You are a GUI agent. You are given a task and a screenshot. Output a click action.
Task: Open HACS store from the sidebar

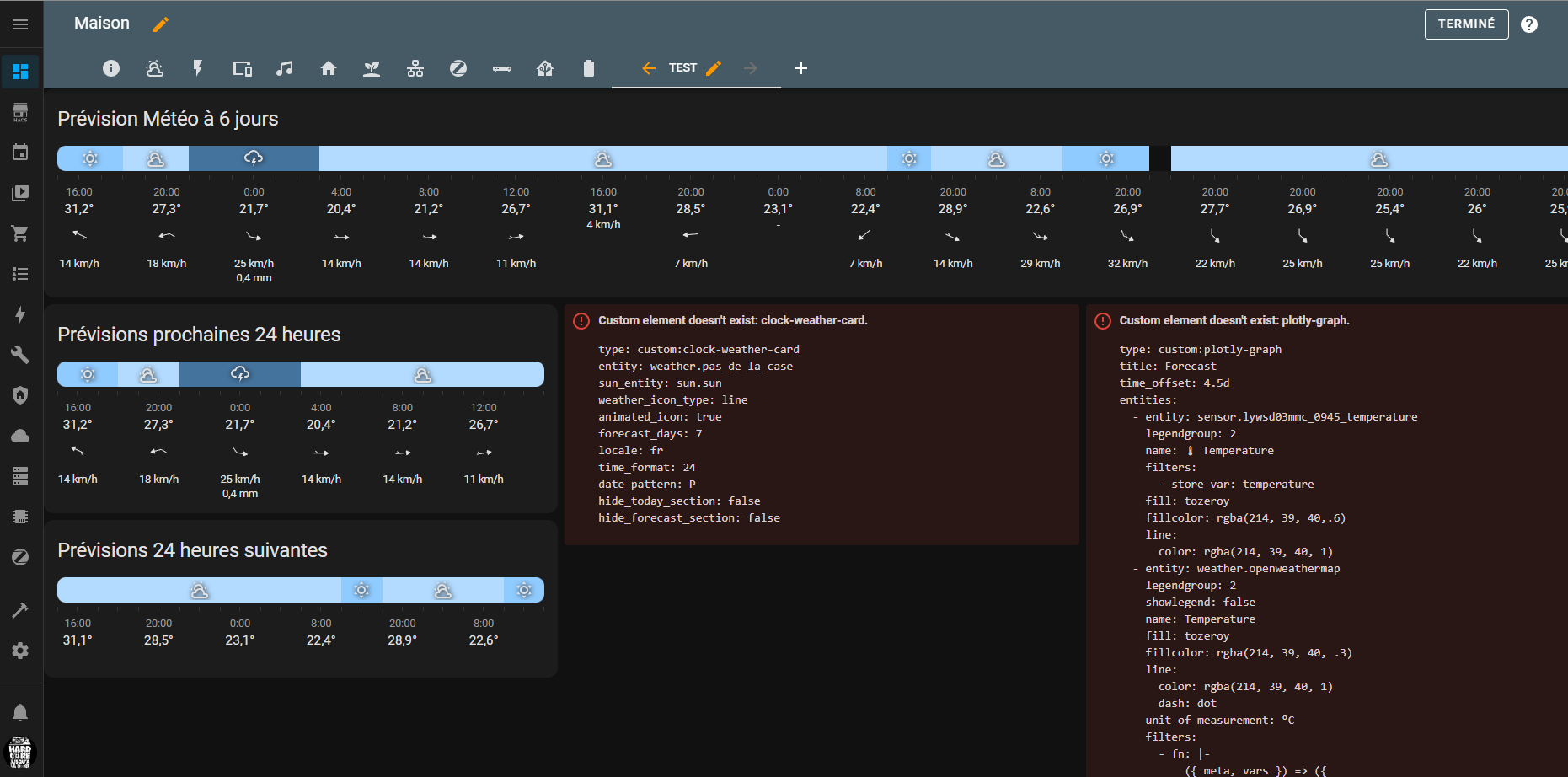click(20, 112)
